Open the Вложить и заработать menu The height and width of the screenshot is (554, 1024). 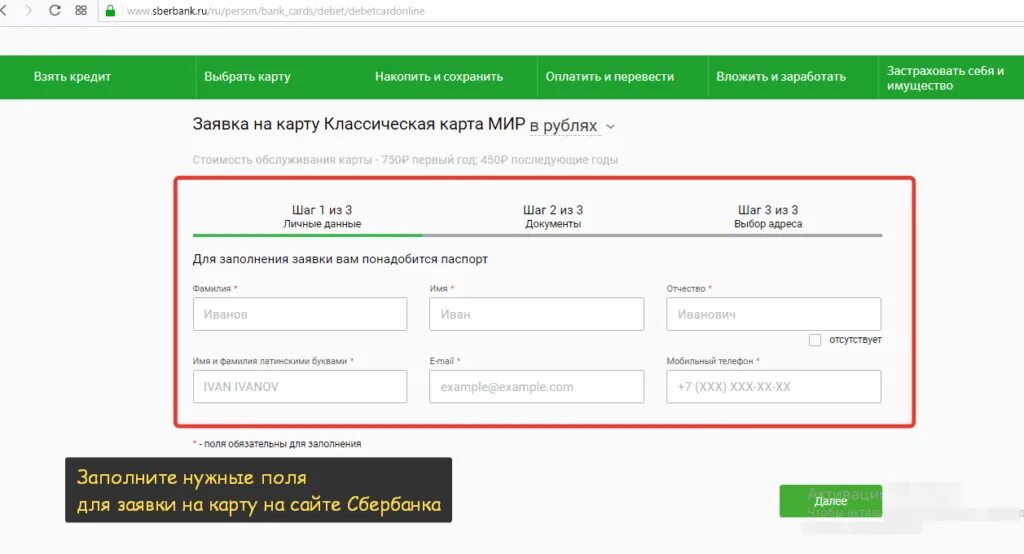coord(781,76)
